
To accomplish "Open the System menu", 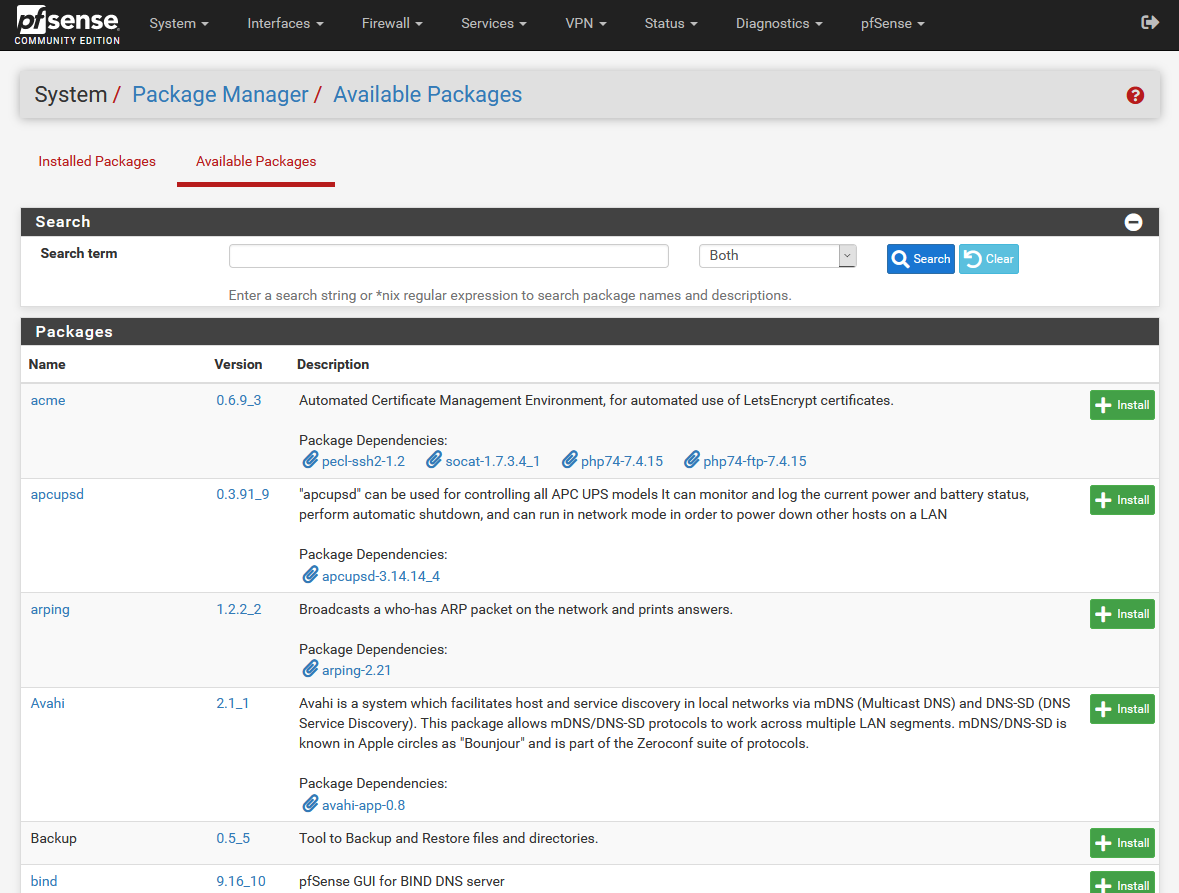I will pyautogui.click(x=179, y=23).
